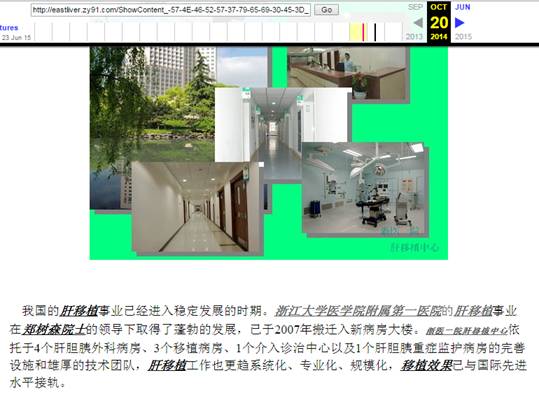Image resolution: width=539 pixels, height=395 pixels.
Task: Select the JUN month link
Action: coord(462,7)
